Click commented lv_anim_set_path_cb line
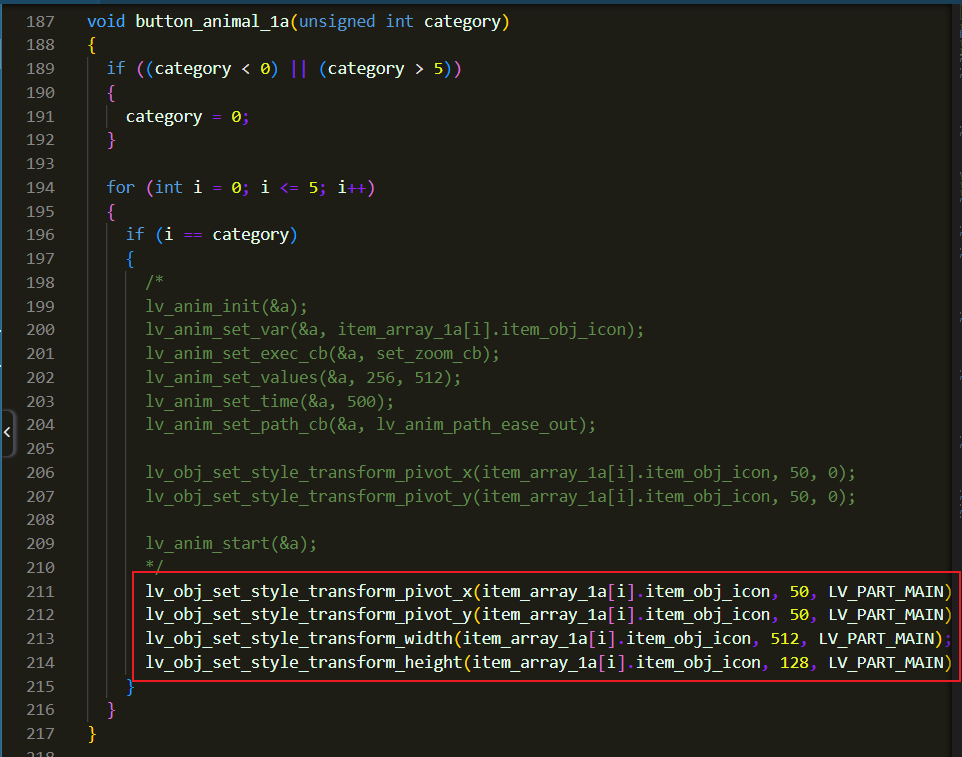 (x=371, y=425)
